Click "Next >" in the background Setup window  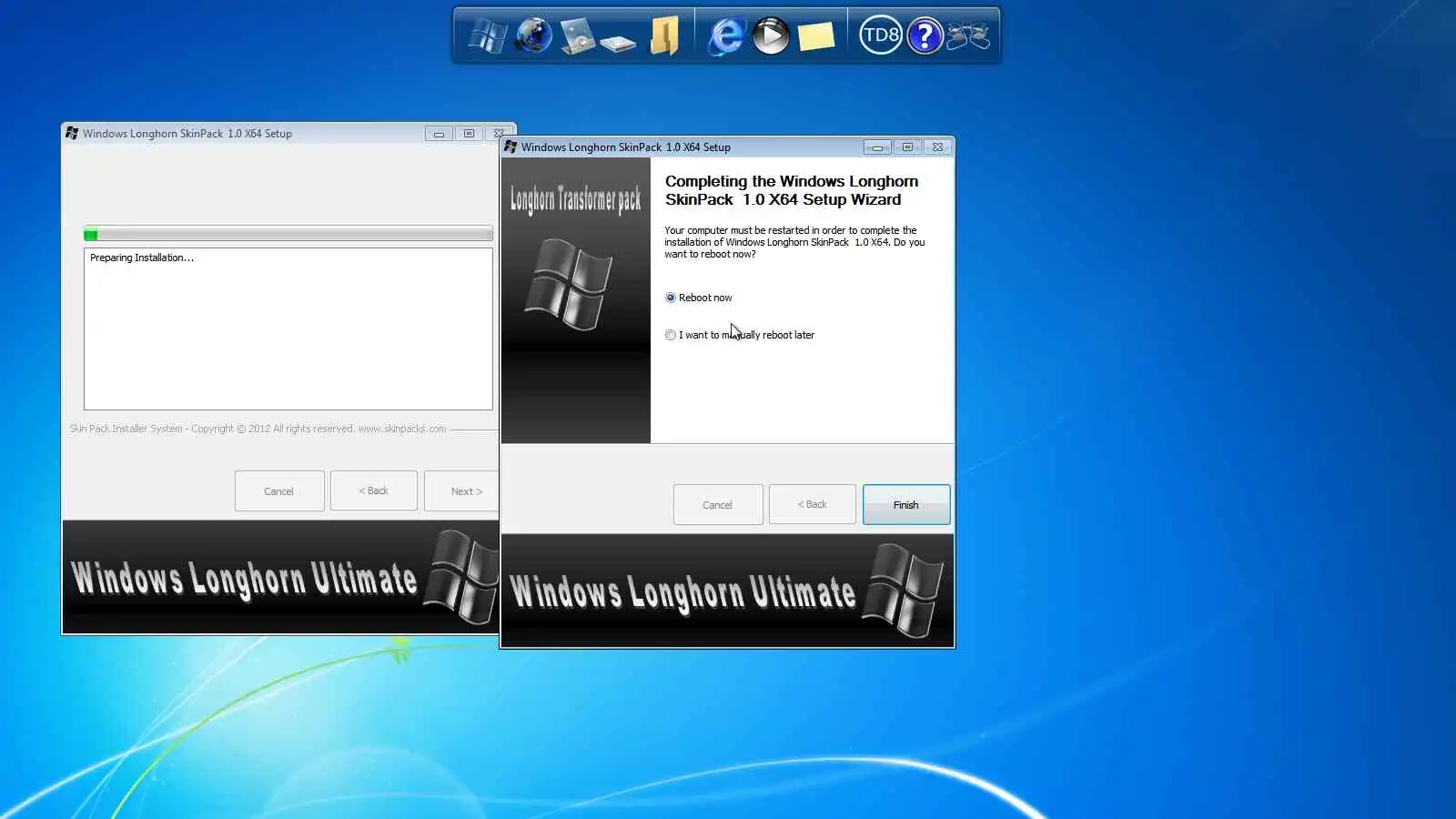(461, 491)
